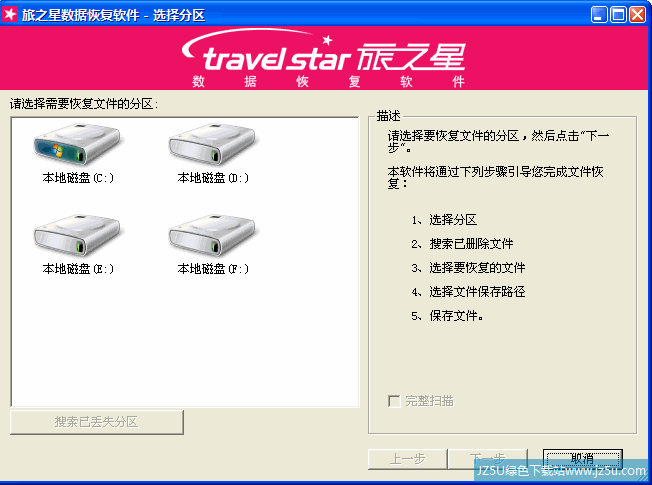652x485 pixels.
Task: Click the 本地磁盘 (D:) label
Action: pyautogui.click(x=213, y=178)
